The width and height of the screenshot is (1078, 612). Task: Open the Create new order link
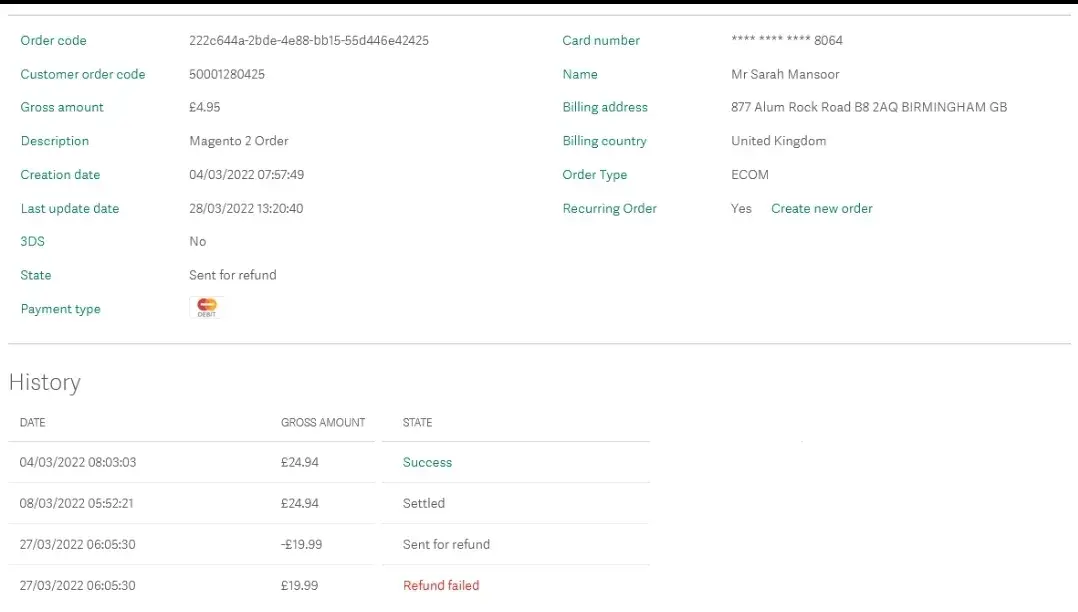(x=821, y=208)
